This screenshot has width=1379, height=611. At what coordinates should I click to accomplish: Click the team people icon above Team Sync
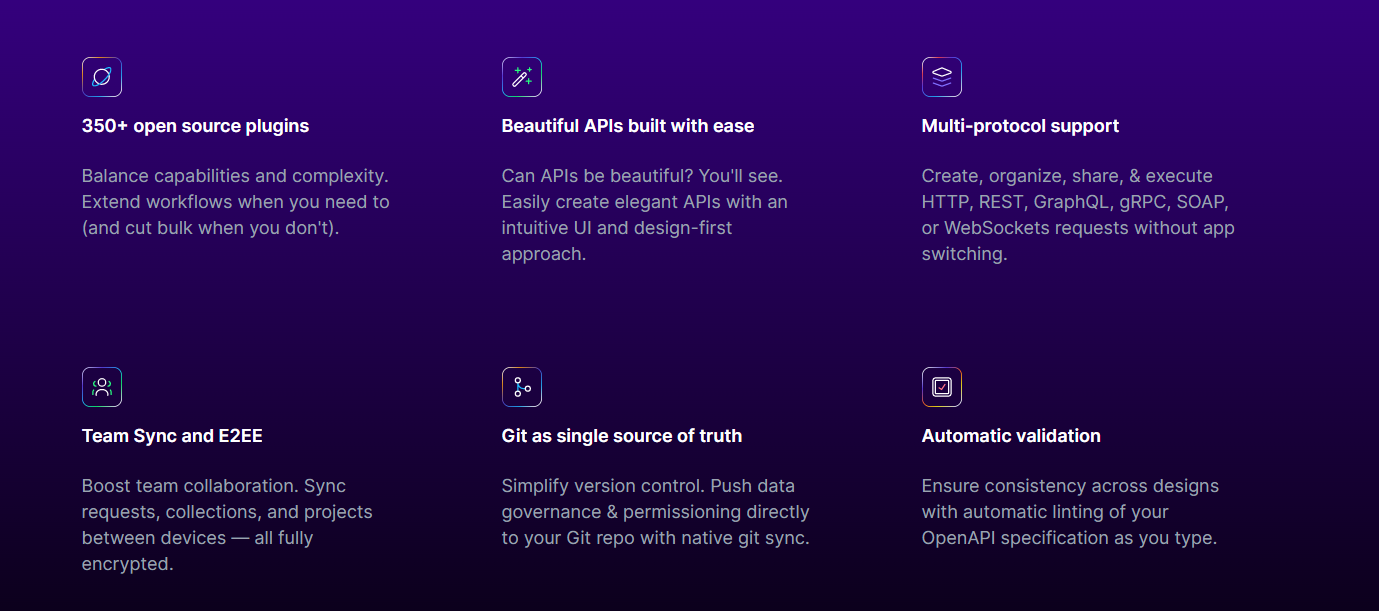[102, 387]
